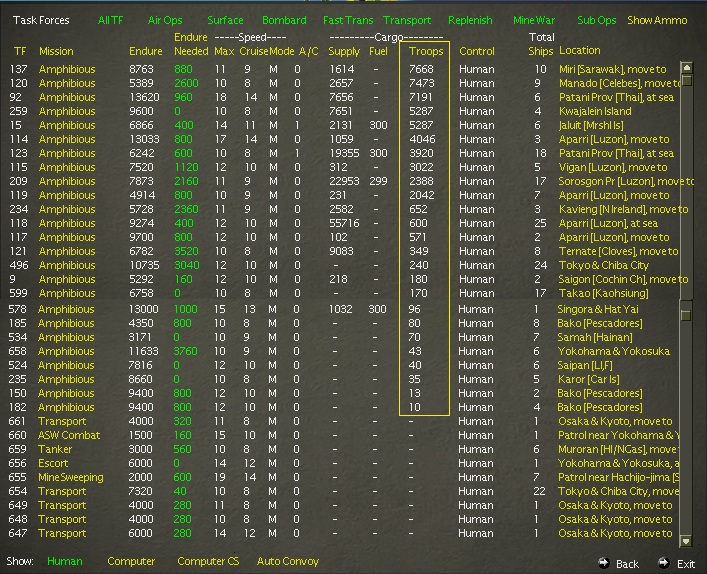Sort by Fuel column header
707x574 pixels.
[378, 51]
